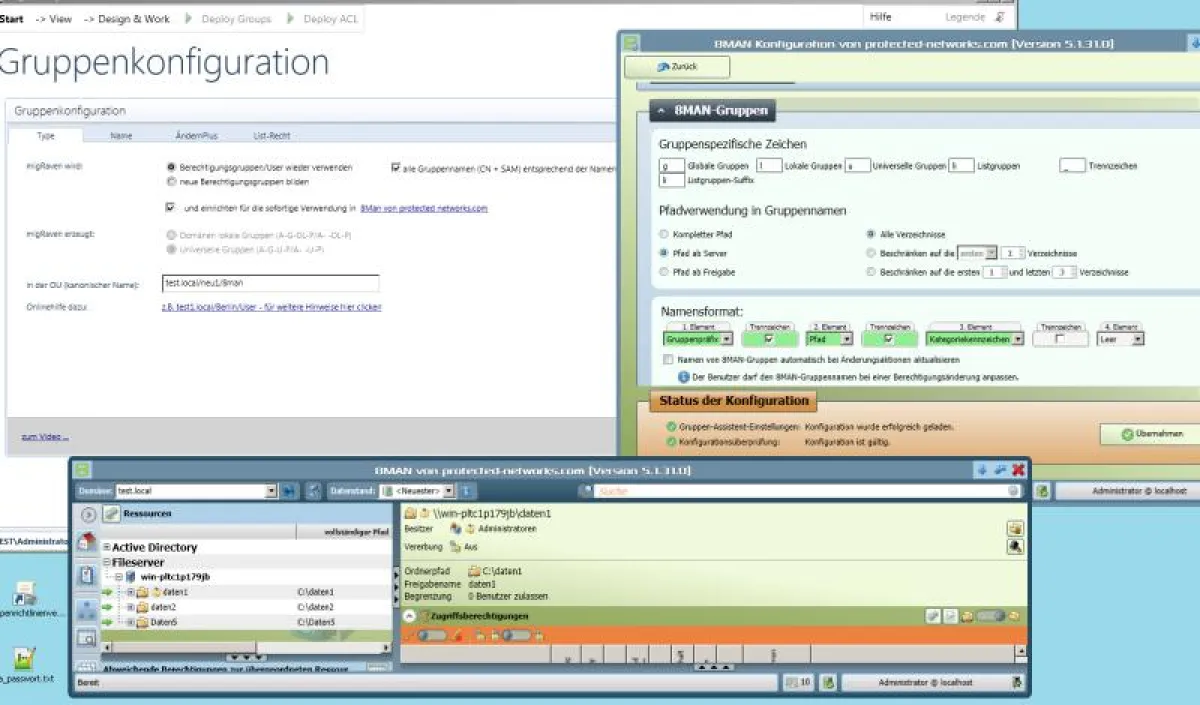Toggle alle Gruppennamen (CN + SAM) checkbox
Screen dimensions: 1200x705
(x=396, y=168)
